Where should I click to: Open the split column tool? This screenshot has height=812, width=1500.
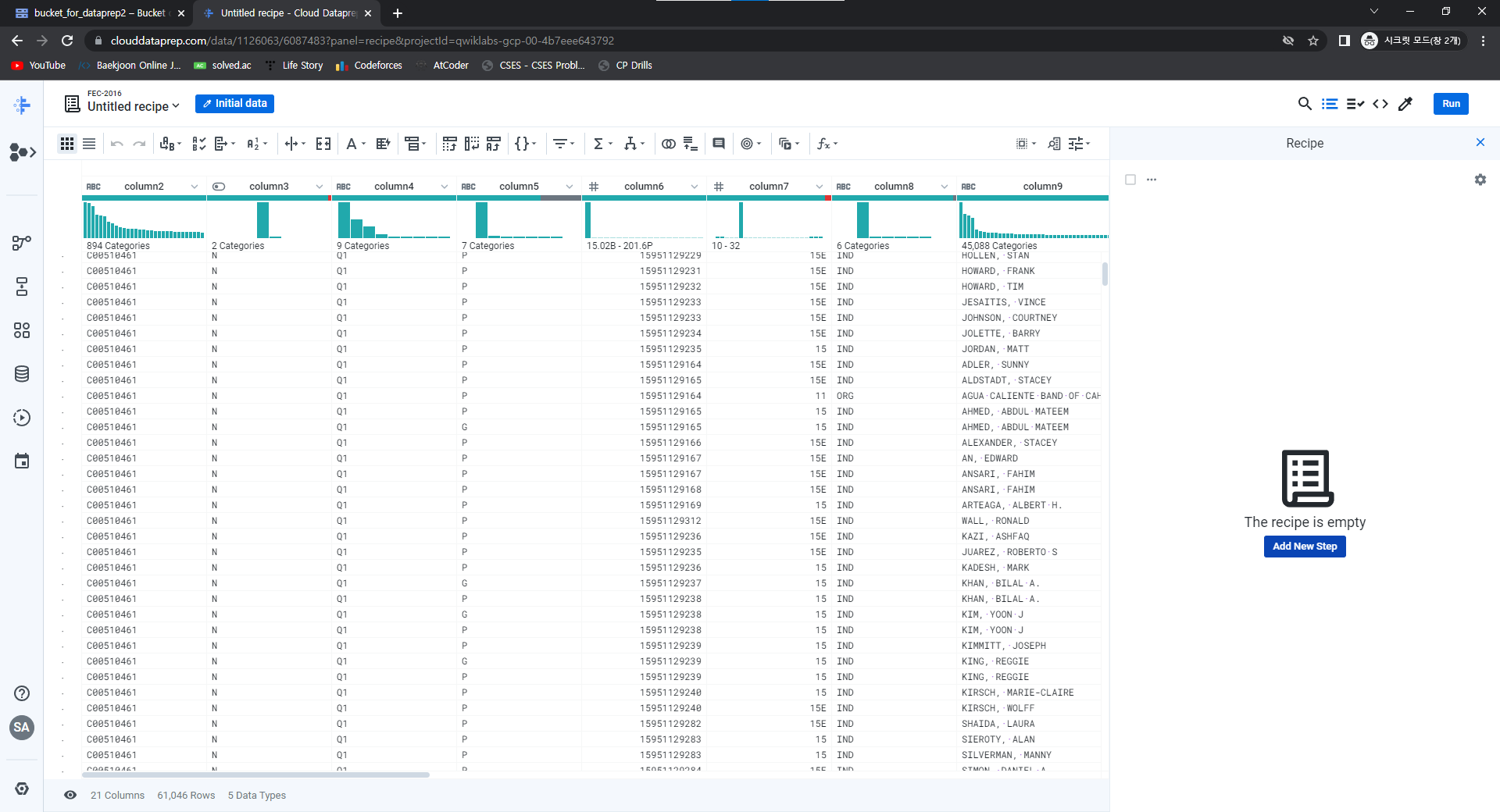(295, 144)
